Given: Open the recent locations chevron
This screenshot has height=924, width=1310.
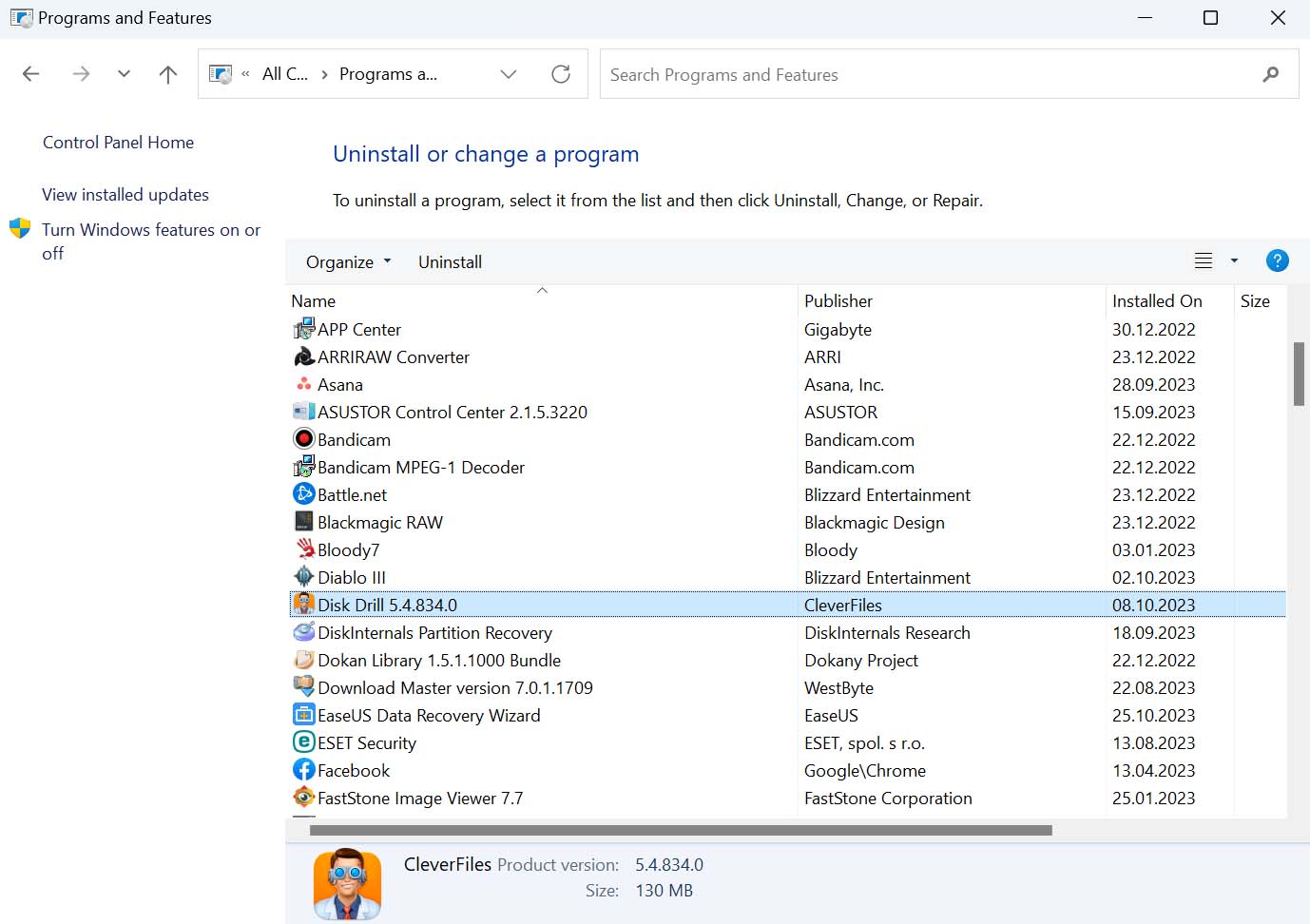Looking at the screenshot, I should pyautogui.click(x=124, y=74).
